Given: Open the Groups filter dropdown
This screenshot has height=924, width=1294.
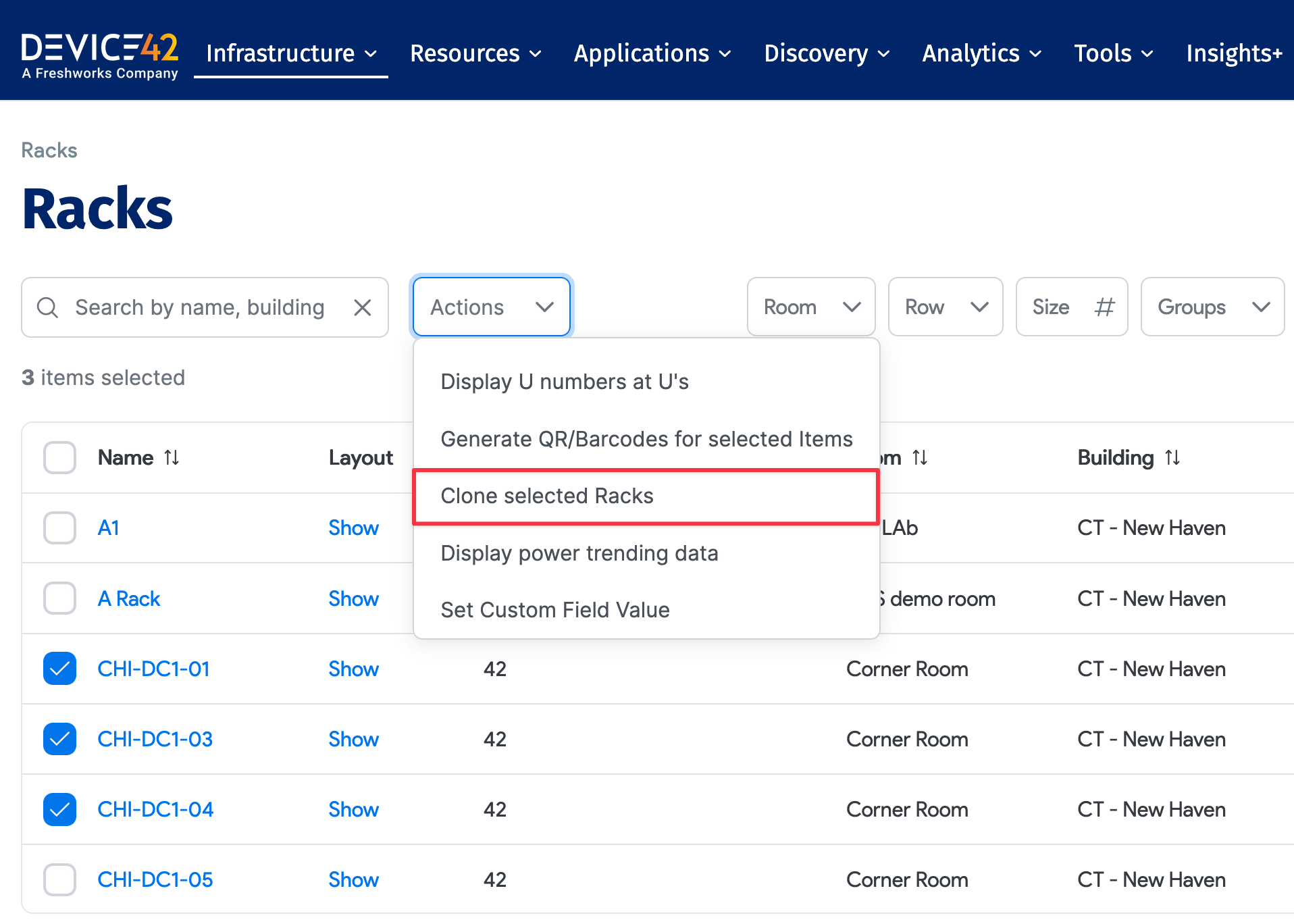Looking at the screenshot, I should [x=1212, y=307].
